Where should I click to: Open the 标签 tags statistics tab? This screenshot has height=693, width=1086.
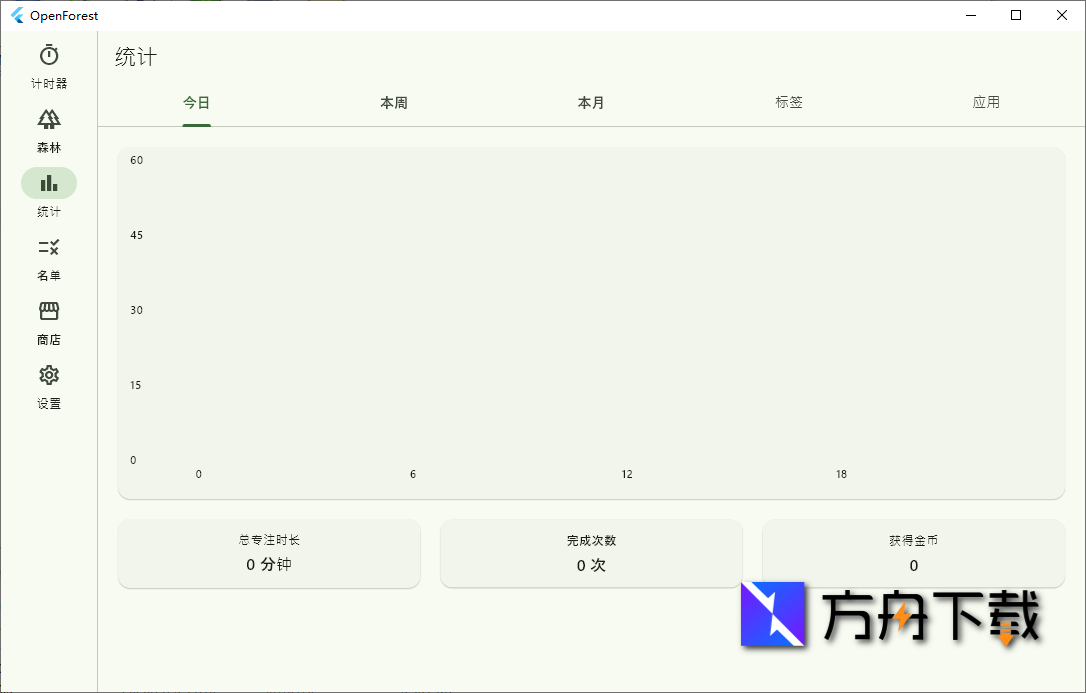pyautogui.click(x=789, y=101)
